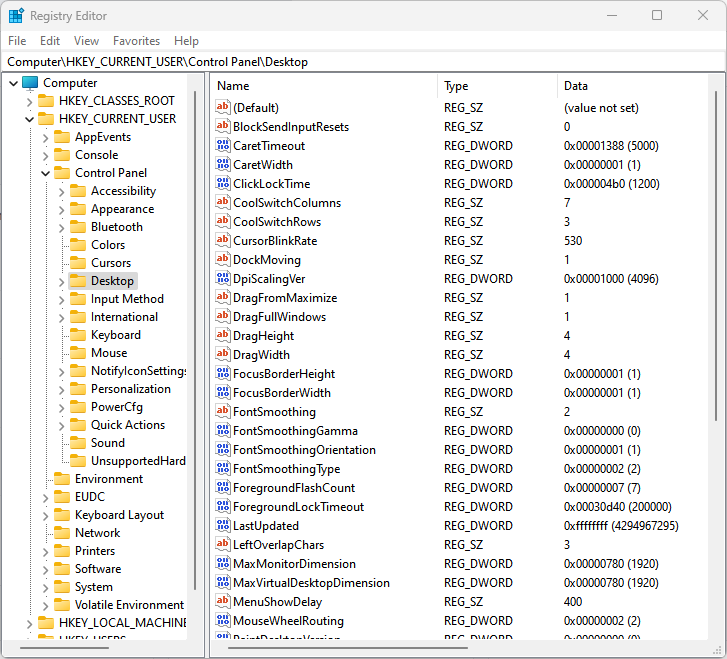Click the Computer icon in the tree
Screen dimensions: 727x659
(x=30, y=83)
